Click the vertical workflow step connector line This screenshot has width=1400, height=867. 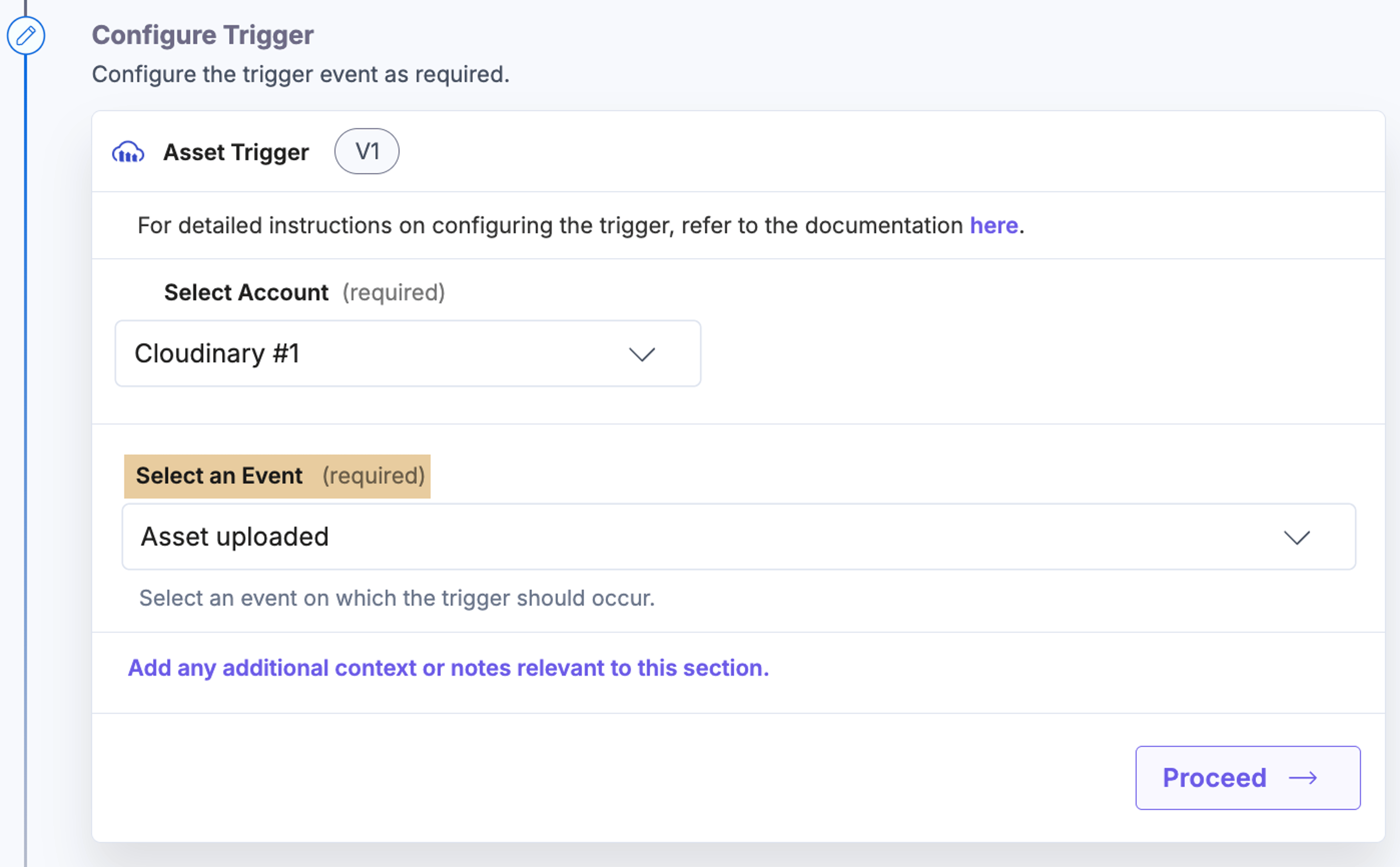tap(25, 459)
